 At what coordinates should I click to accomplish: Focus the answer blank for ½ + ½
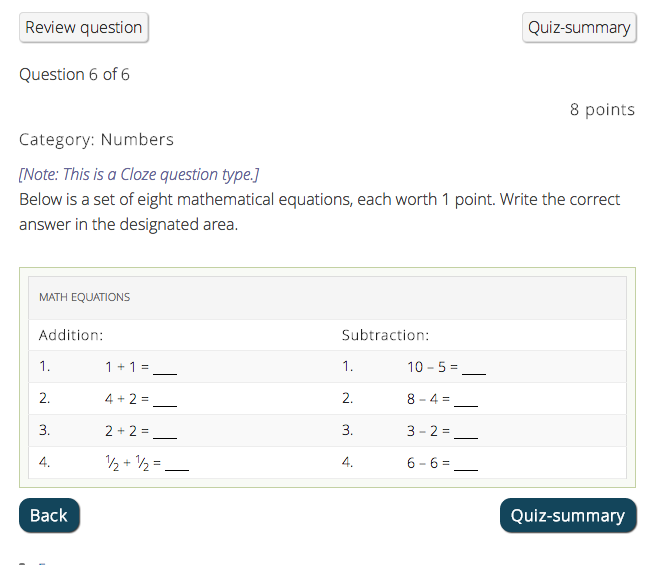[177, 464]
